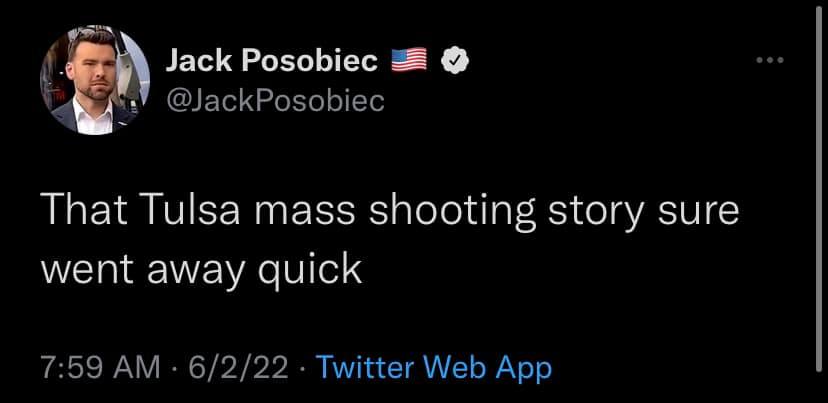Click the American flag emoji
Viewport: 828px width, 403px height.
click(x=410, y=62)
